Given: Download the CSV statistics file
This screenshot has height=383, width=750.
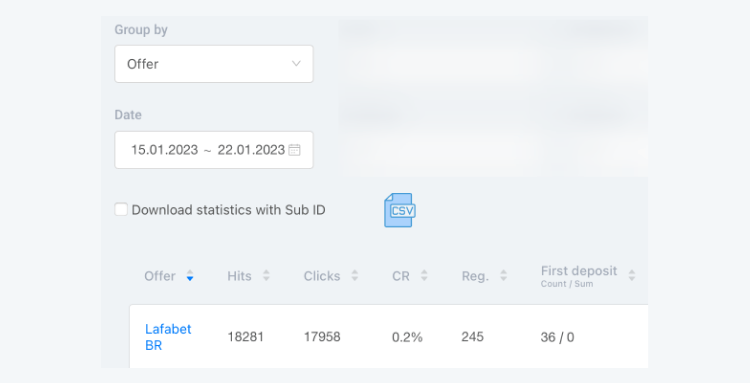Looking at the screenshot, I should pos(399,210).
